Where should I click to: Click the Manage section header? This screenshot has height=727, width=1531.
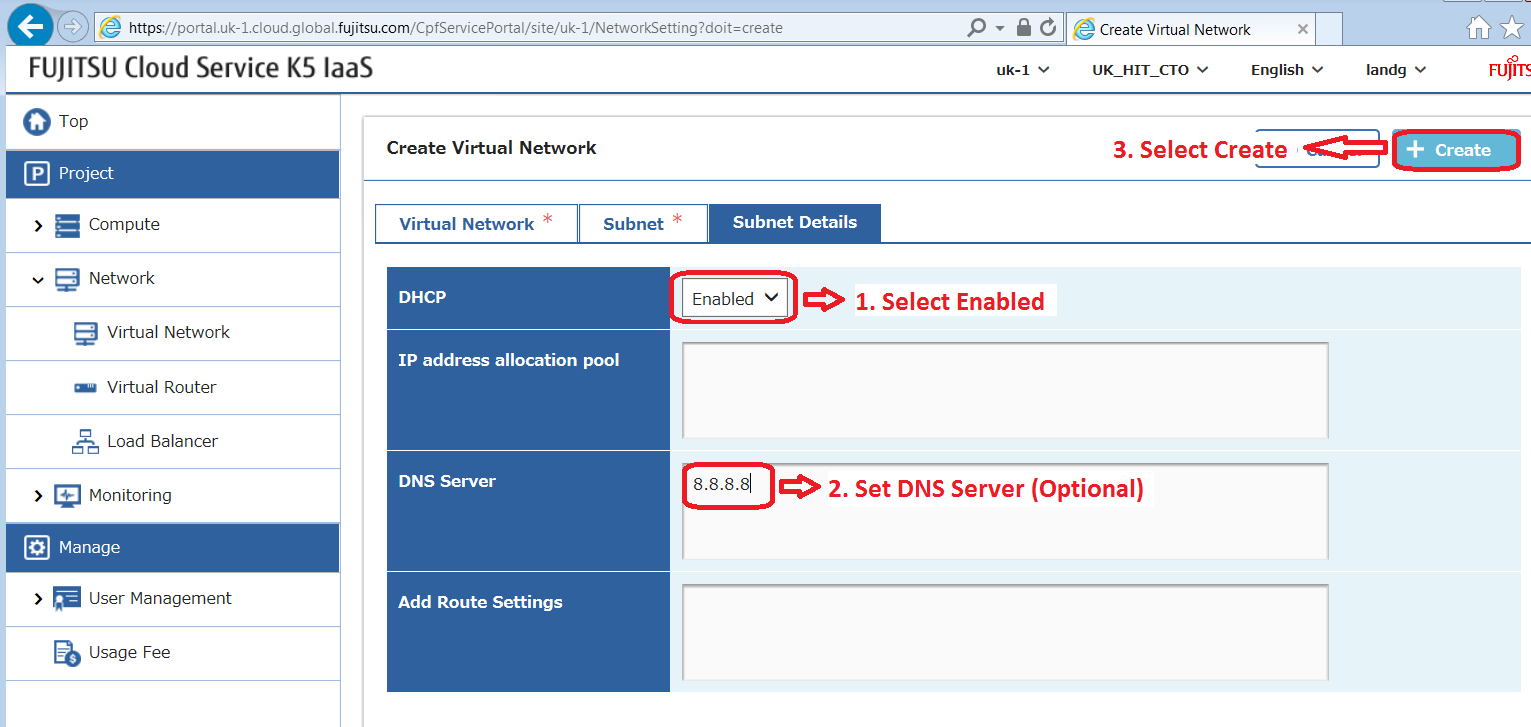tap(173, 548)
